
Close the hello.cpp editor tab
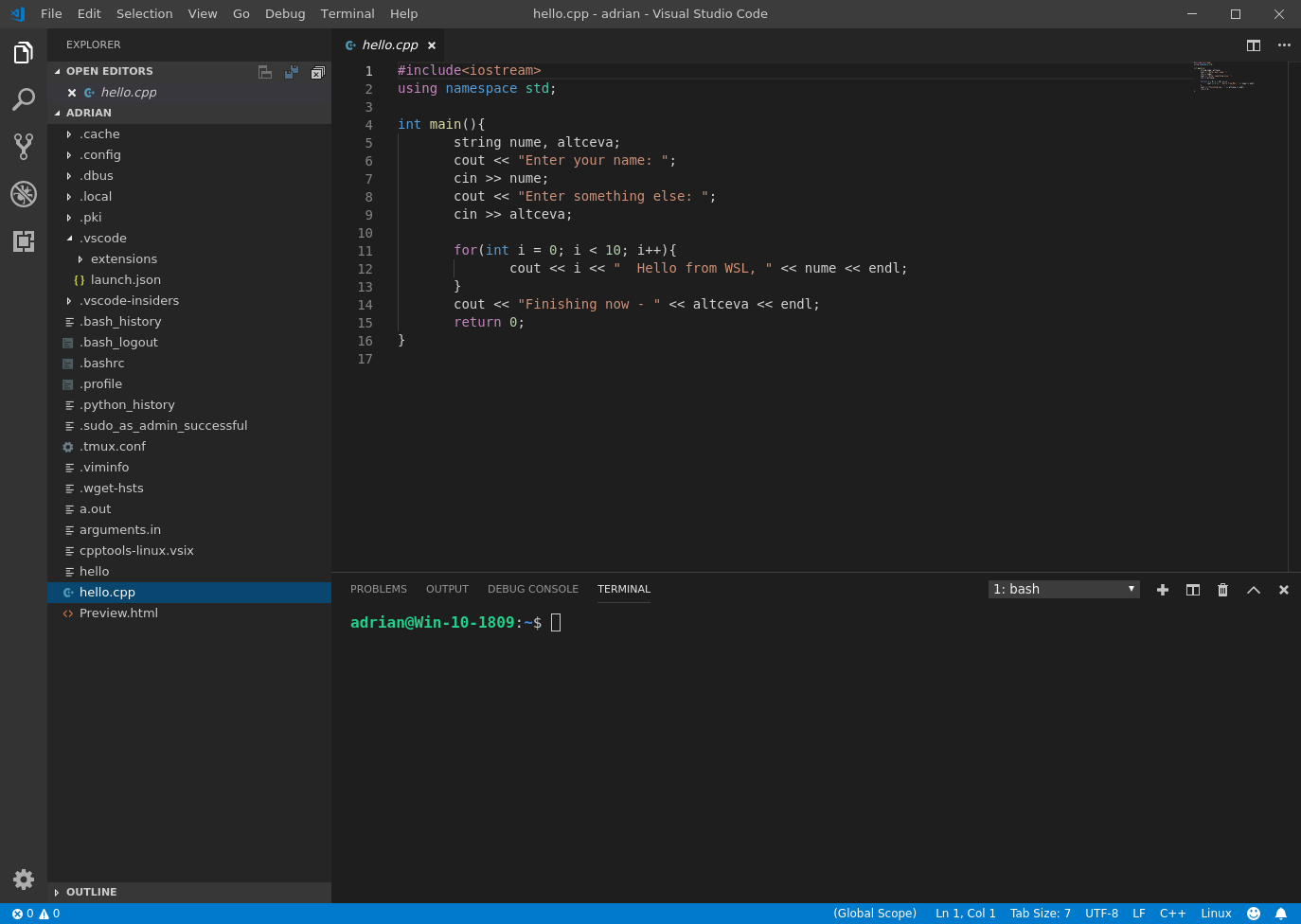click(432, 45)
